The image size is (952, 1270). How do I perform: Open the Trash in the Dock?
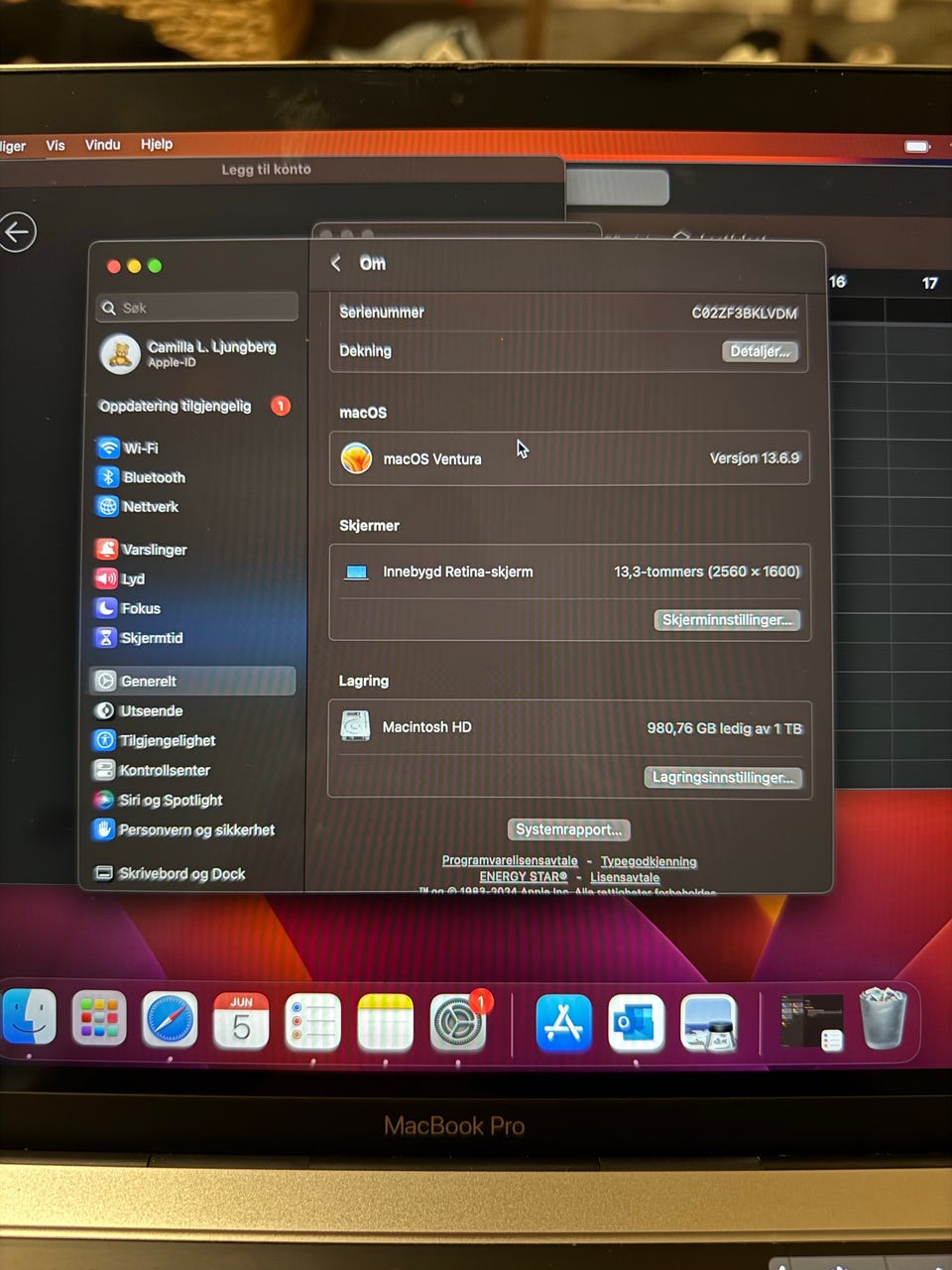click(883, 1018)
